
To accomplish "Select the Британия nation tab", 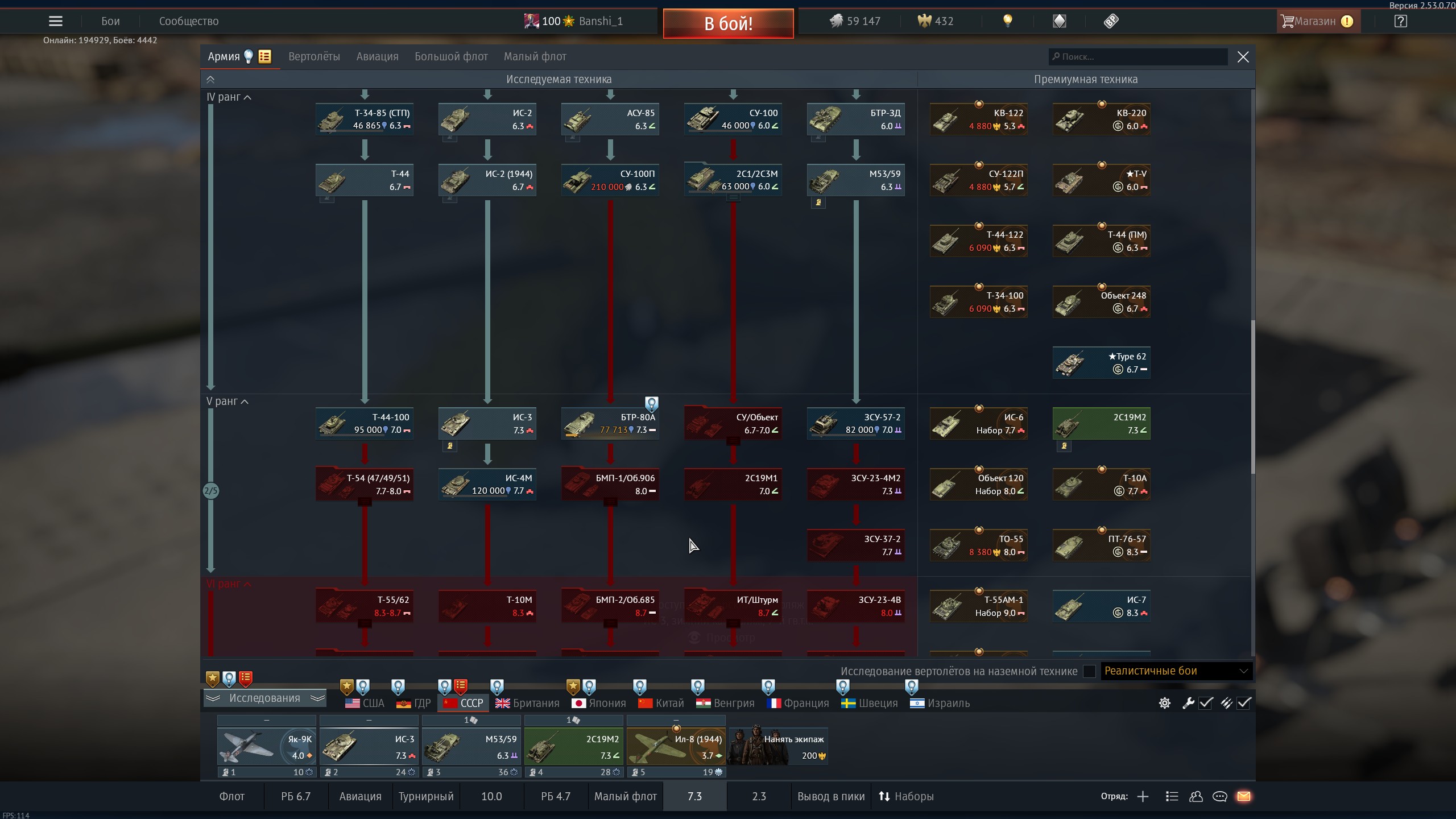I will pyautogui.click(x=527, y=703).
